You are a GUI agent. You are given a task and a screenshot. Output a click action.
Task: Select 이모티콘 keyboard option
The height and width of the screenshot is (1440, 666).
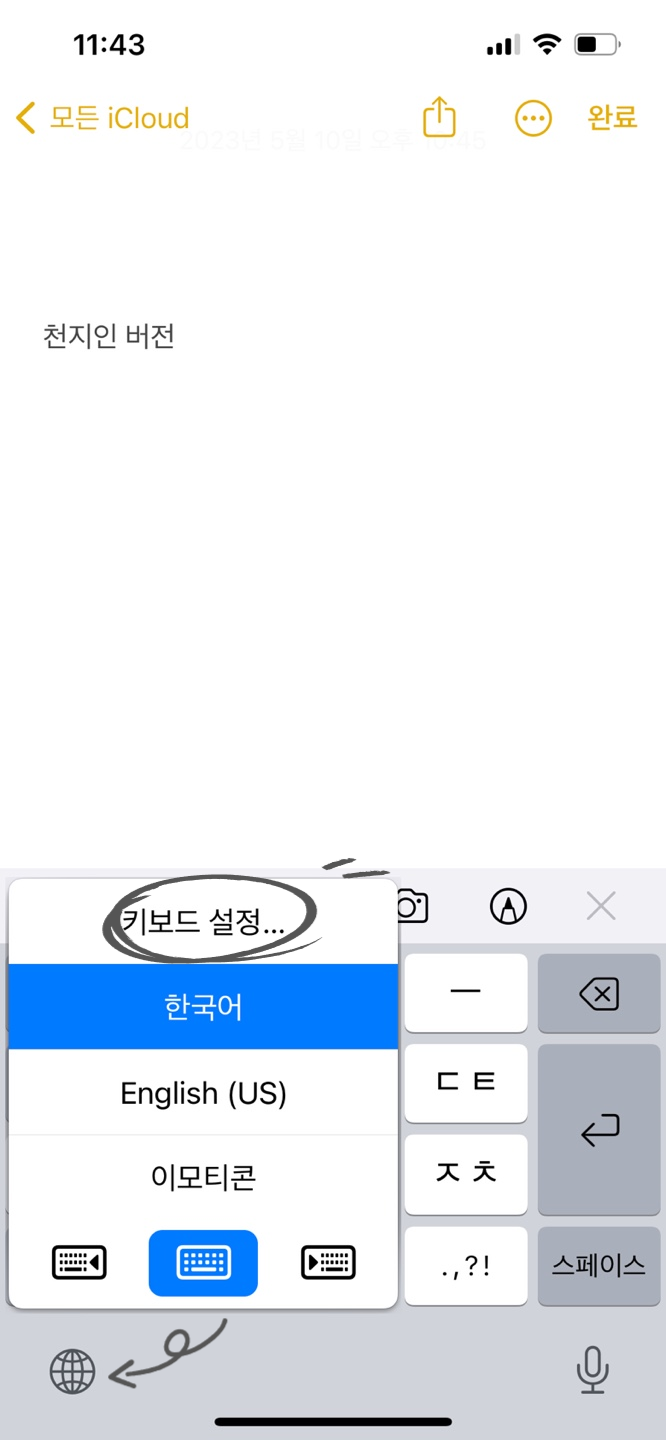tap(203, 1177)
